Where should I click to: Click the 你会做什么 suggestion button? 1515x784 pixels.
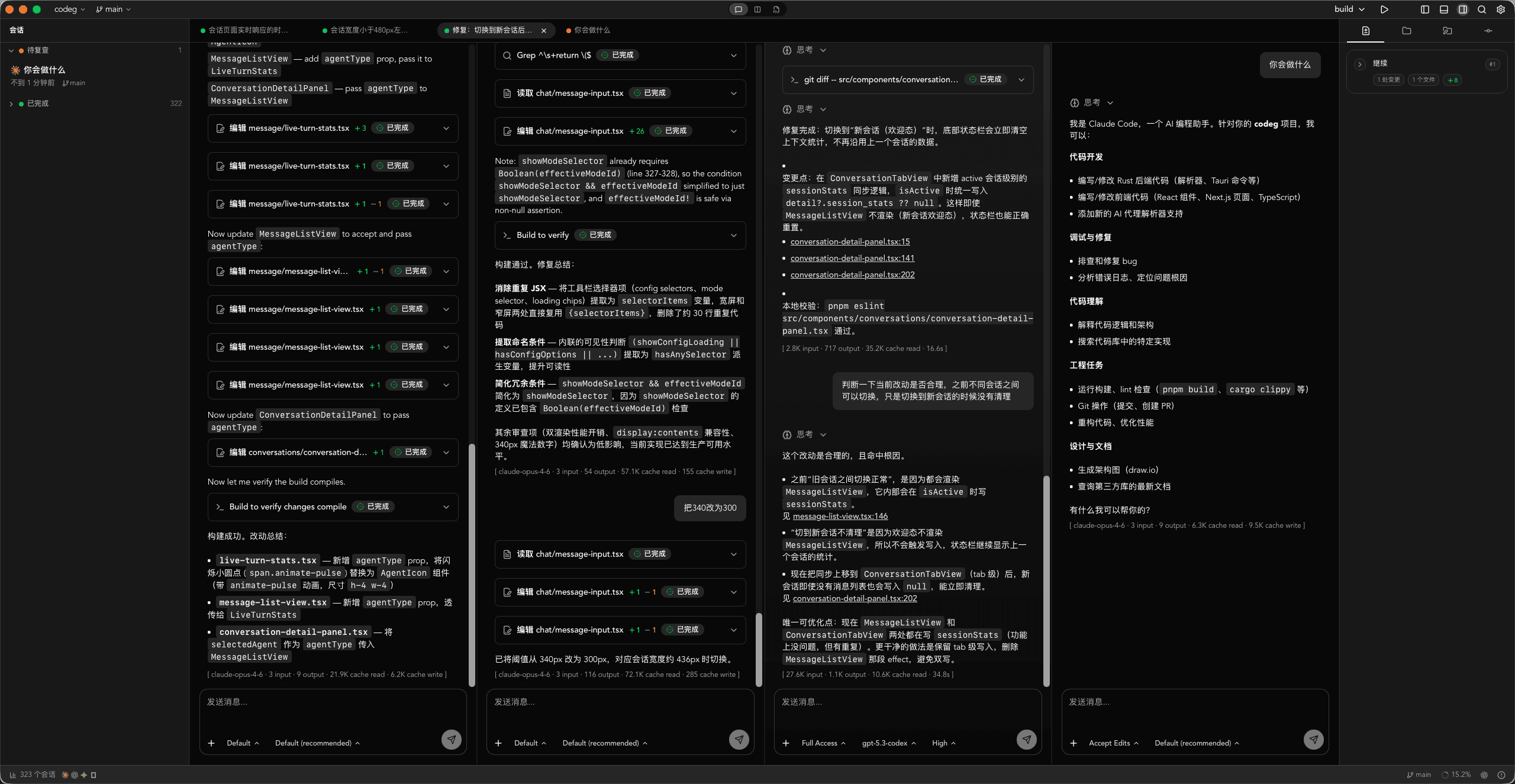[1291, 65]
